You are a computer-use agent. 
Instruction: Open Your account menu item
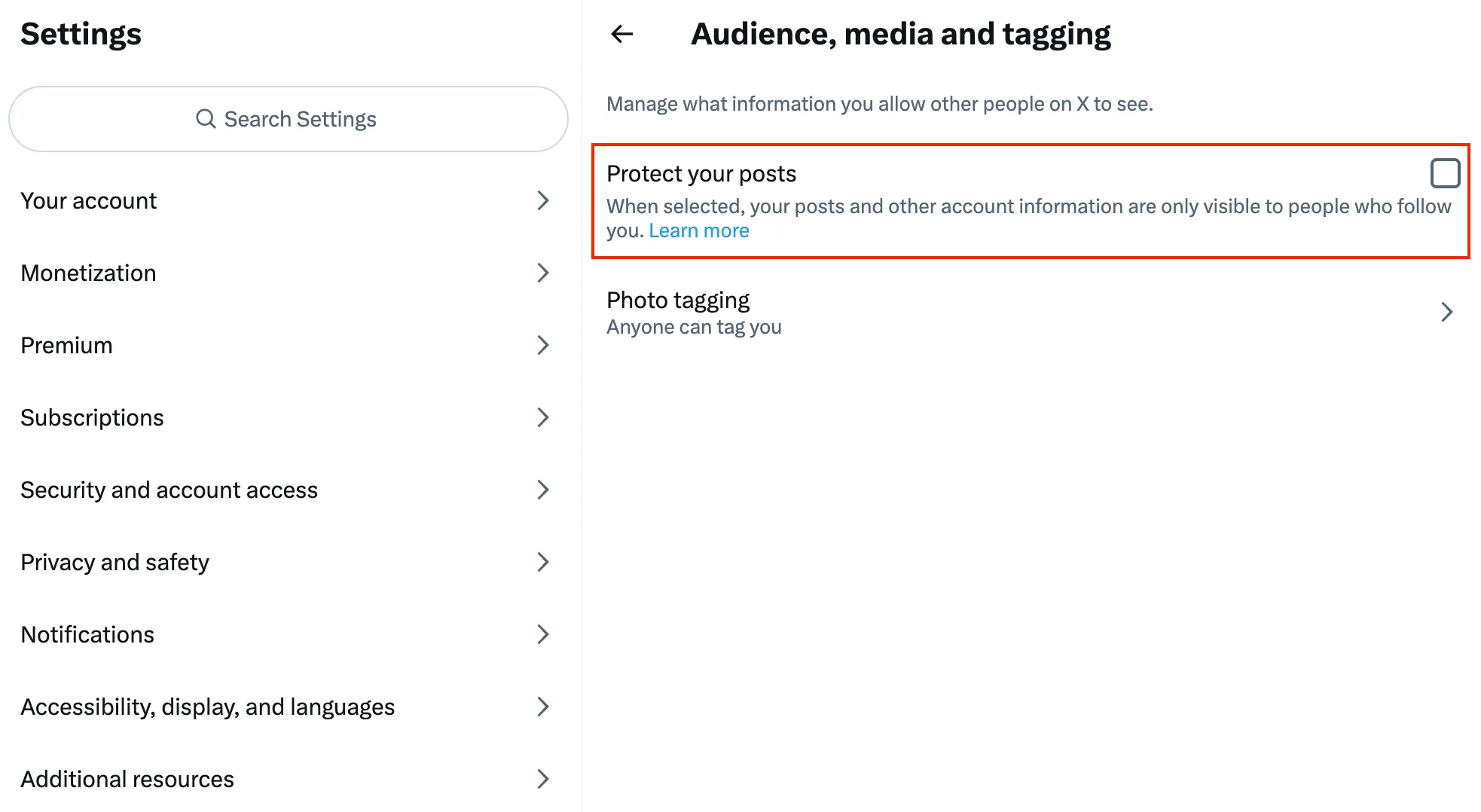[89, 201]
